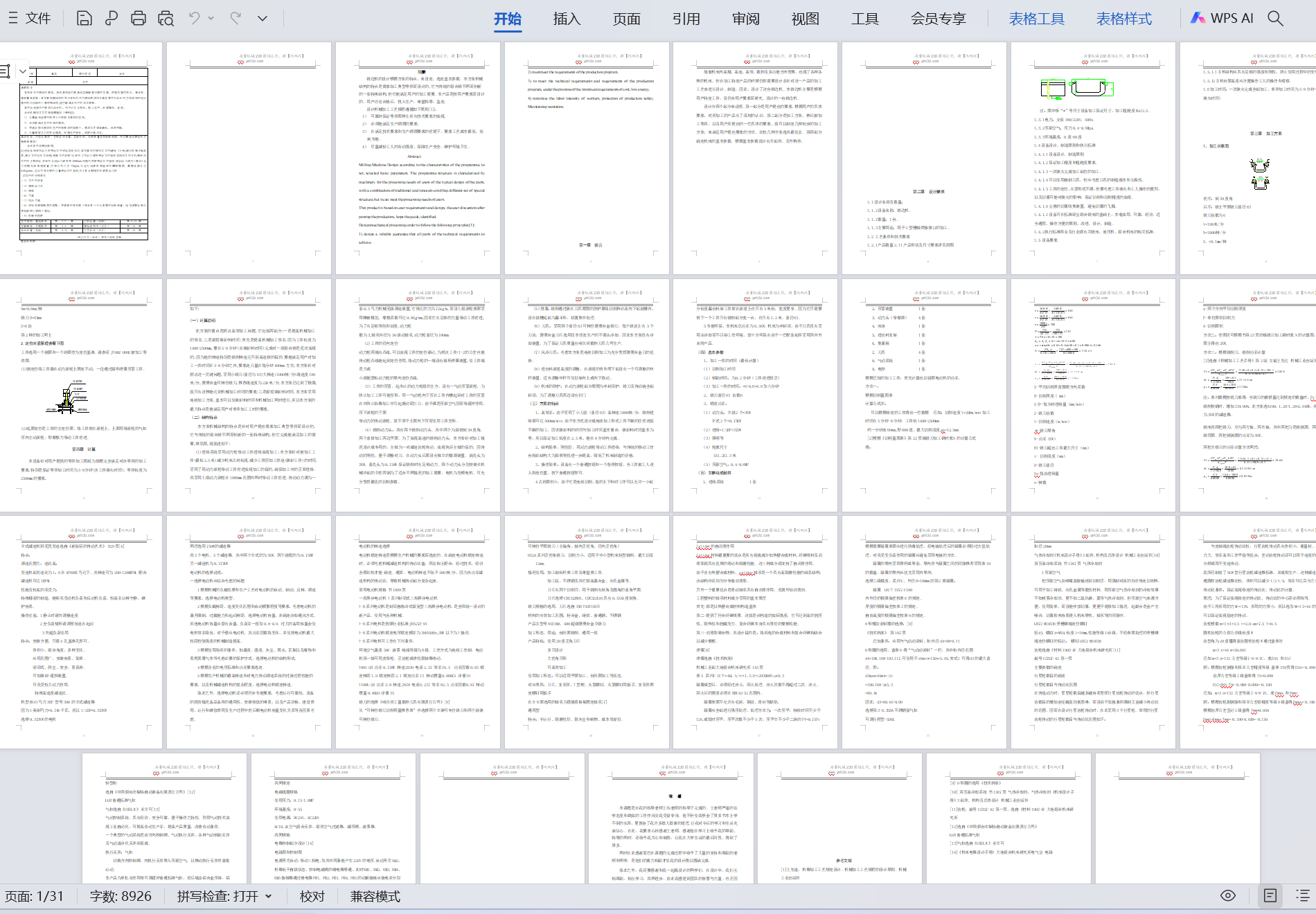Select page thumbnail with 第二章 设计要求
Image resolution: width=1316 pixels, height=914 pixels.
[924, 158]
